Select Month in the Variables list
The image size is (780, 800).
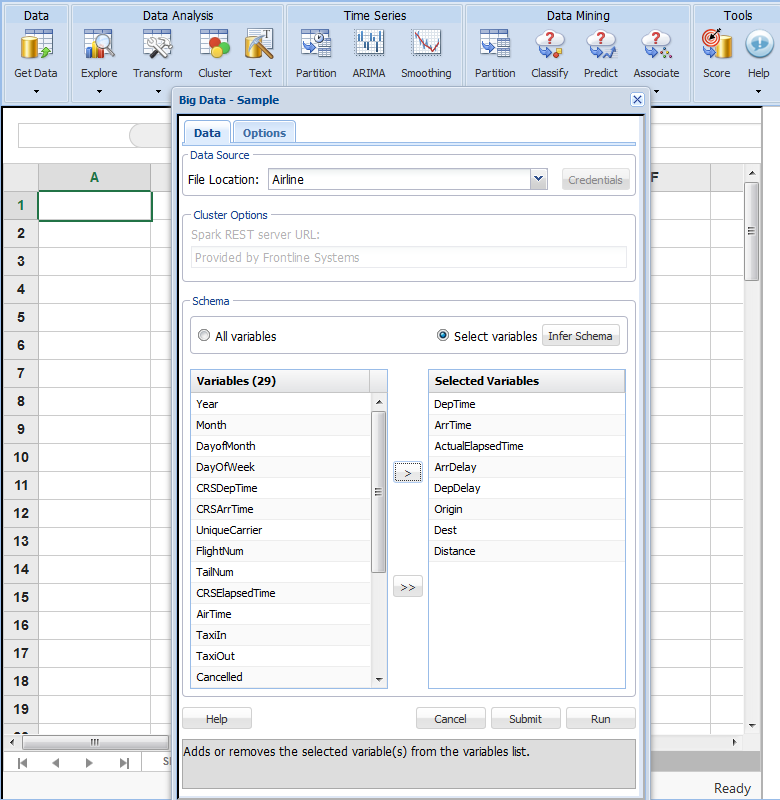click(281, 424)
